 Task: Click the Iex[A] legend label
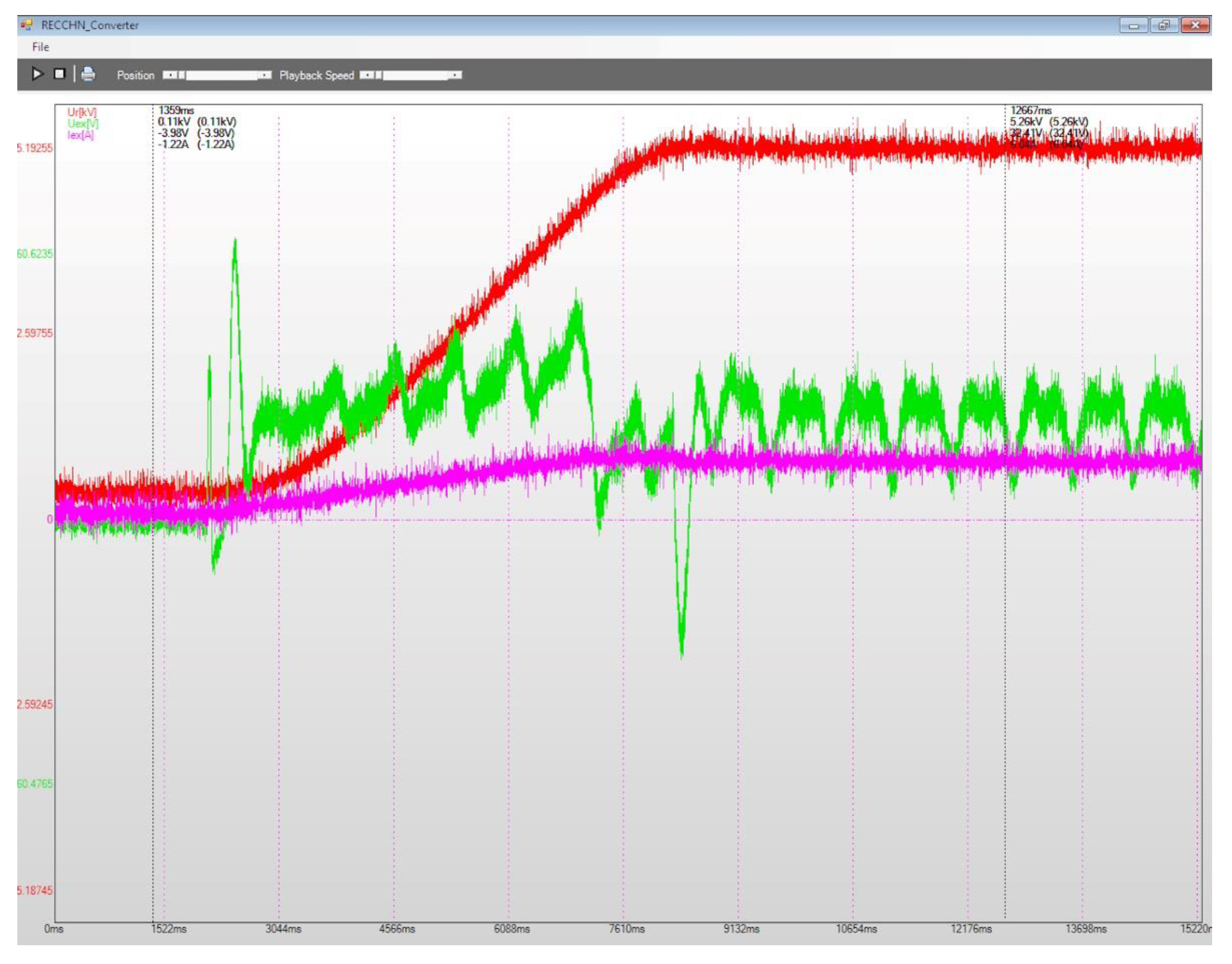(80, 135)
